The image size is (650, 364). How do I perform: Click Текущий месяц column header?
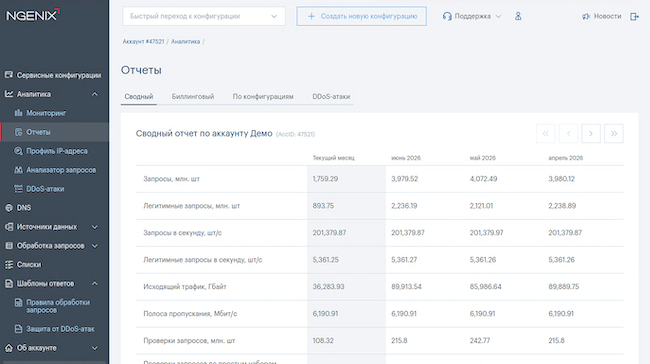coord(334,158)
